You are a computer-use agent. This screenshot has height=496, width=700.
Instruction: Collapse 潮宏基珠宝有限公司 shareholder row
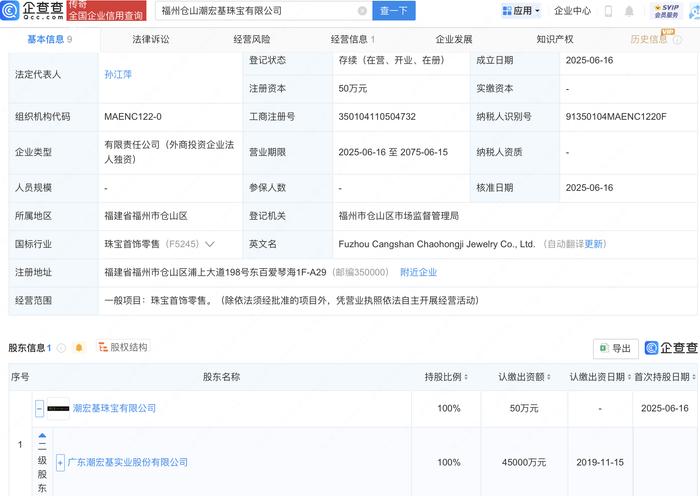coord(39,408)
